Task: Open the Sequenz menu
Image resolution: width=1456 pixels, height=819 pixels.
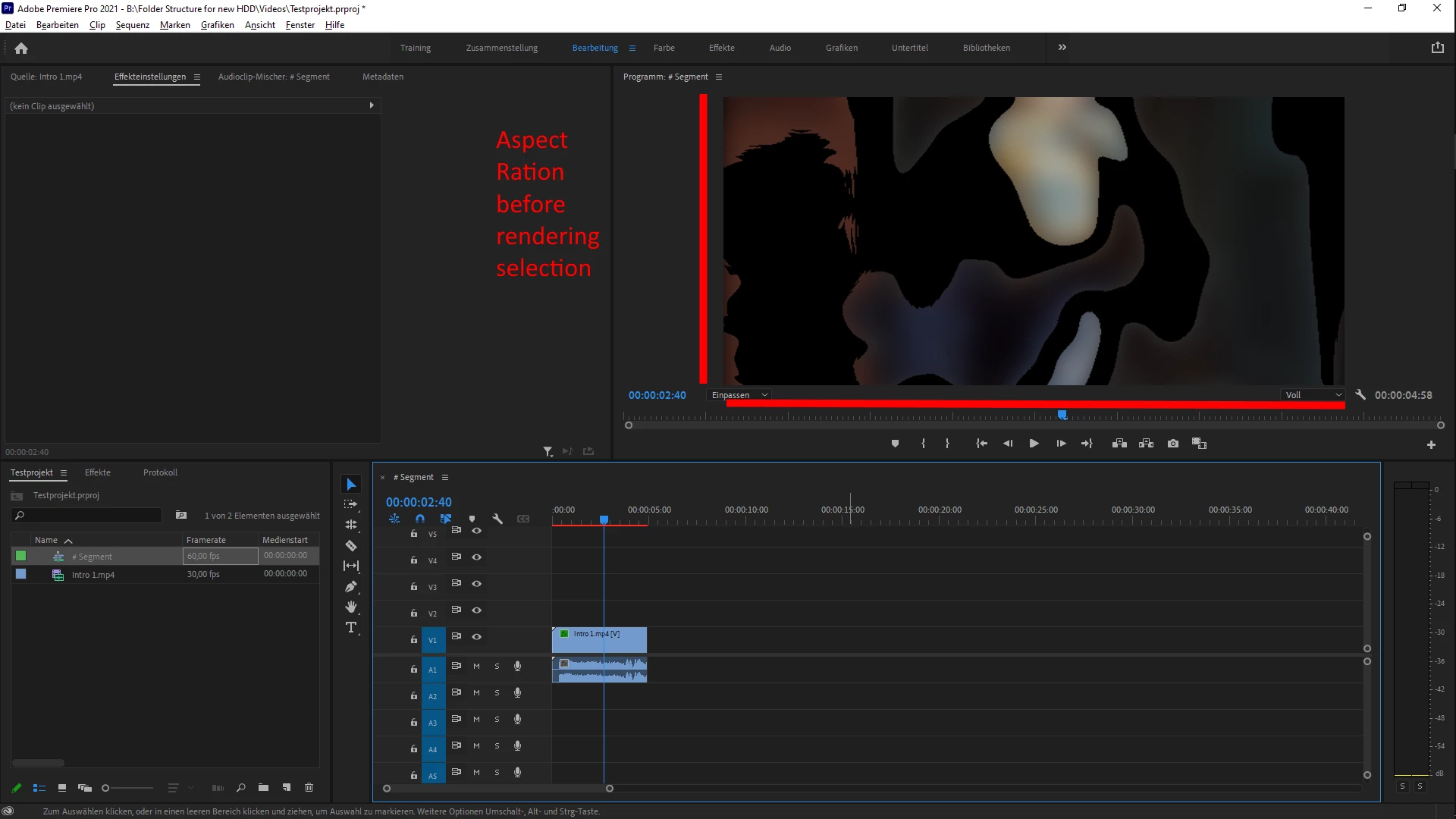Action: click(132, 25)
